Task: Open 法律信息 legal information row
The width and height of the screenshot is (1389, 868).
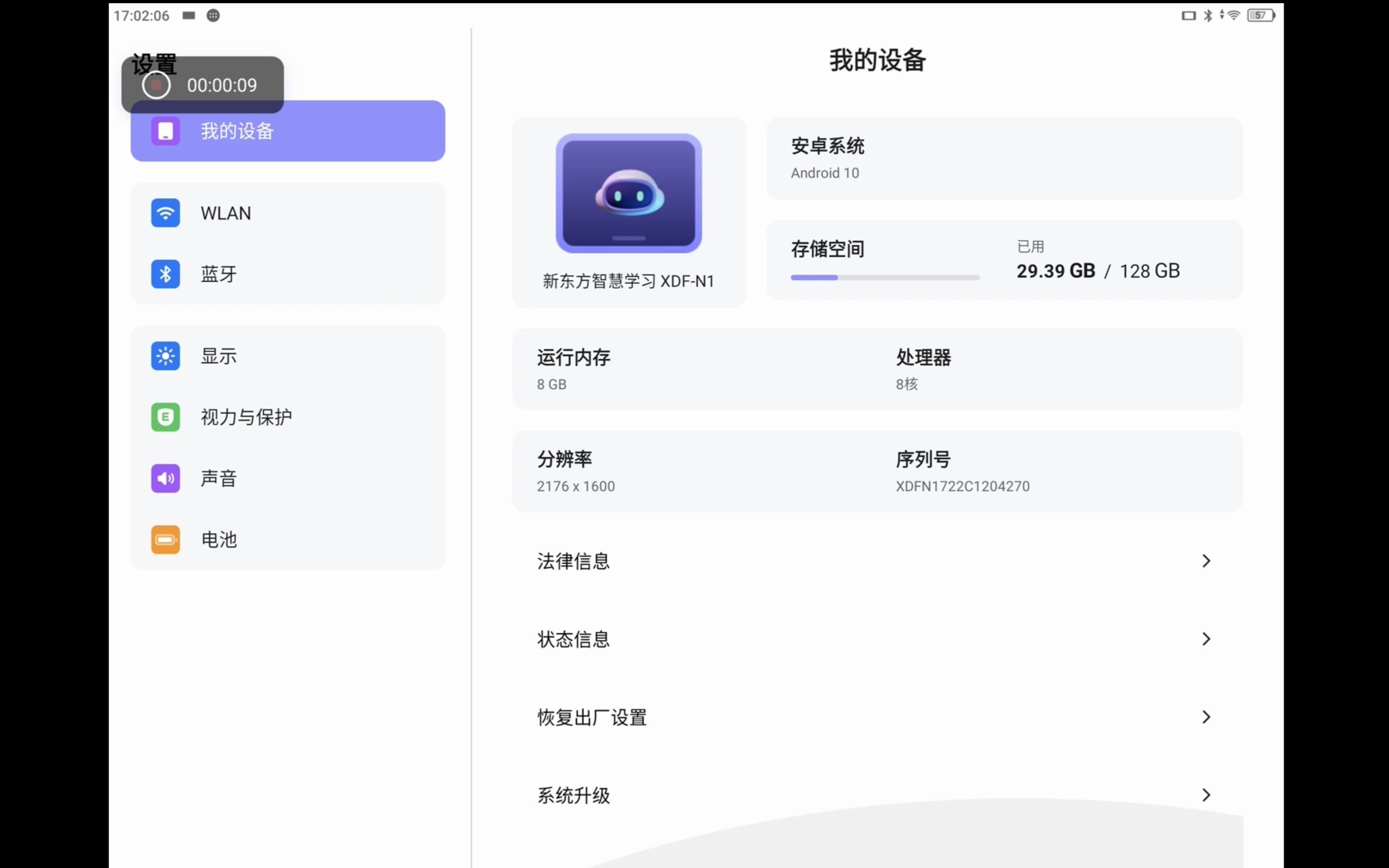Action: pos(877,561)
